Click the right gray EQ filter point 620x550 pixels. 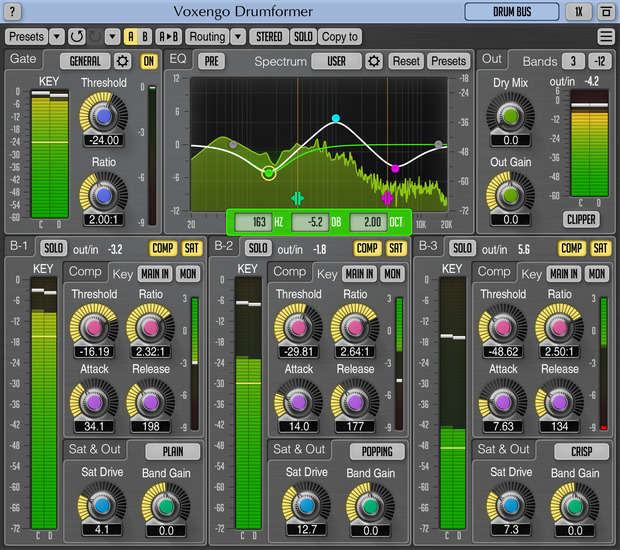[x=438, y=144]
